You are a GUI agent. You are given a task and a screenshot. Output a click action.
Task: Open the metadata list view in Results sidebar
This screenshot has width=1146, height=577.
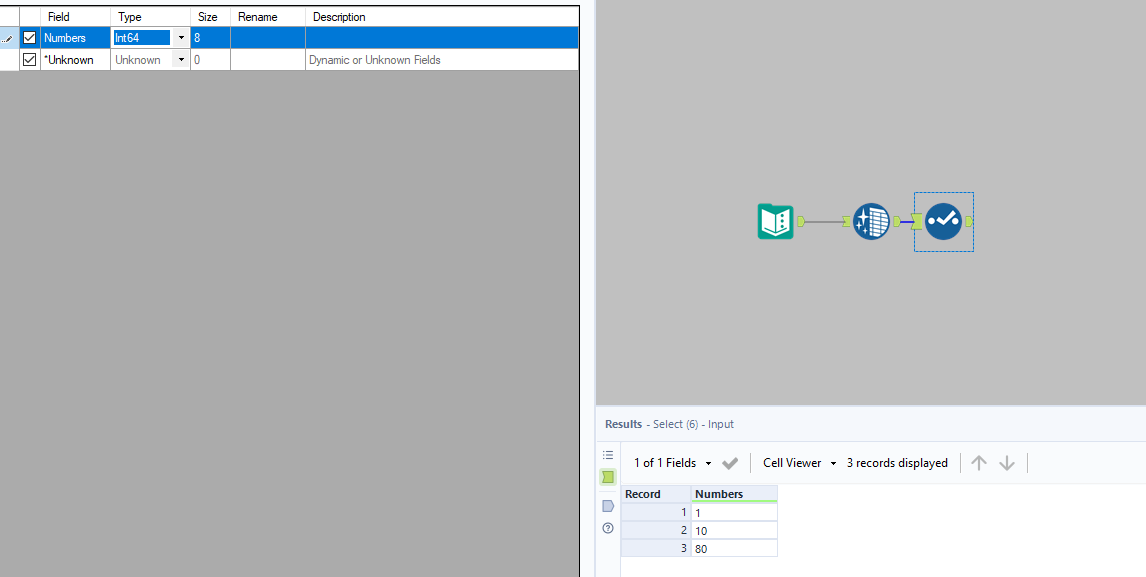(x=608, y=454)
